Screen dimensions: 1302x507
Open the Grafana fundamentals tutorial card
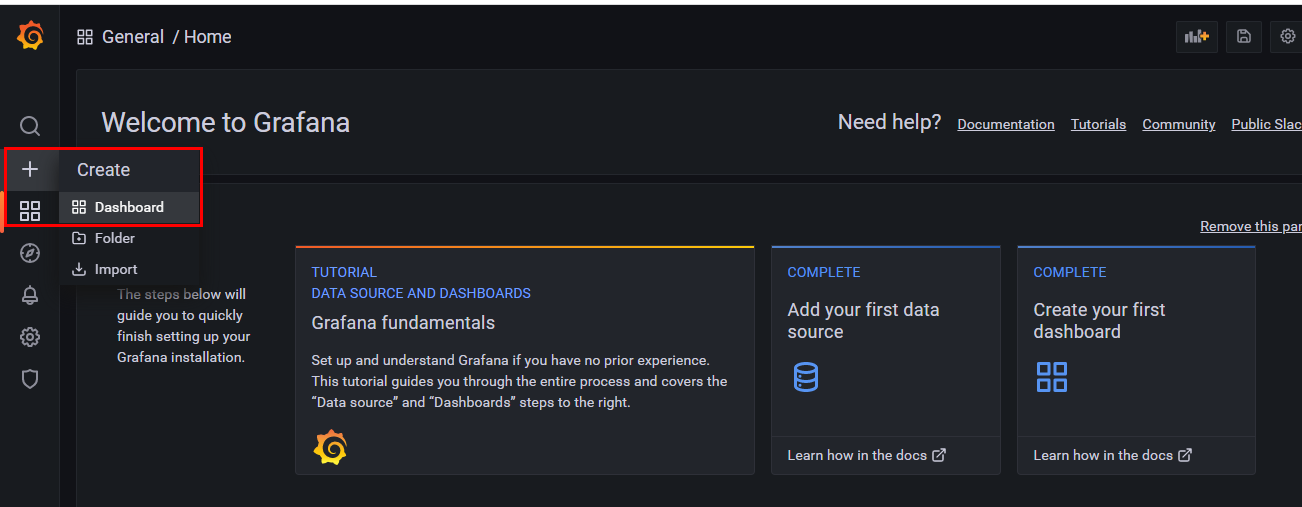(x=525, y=360)
